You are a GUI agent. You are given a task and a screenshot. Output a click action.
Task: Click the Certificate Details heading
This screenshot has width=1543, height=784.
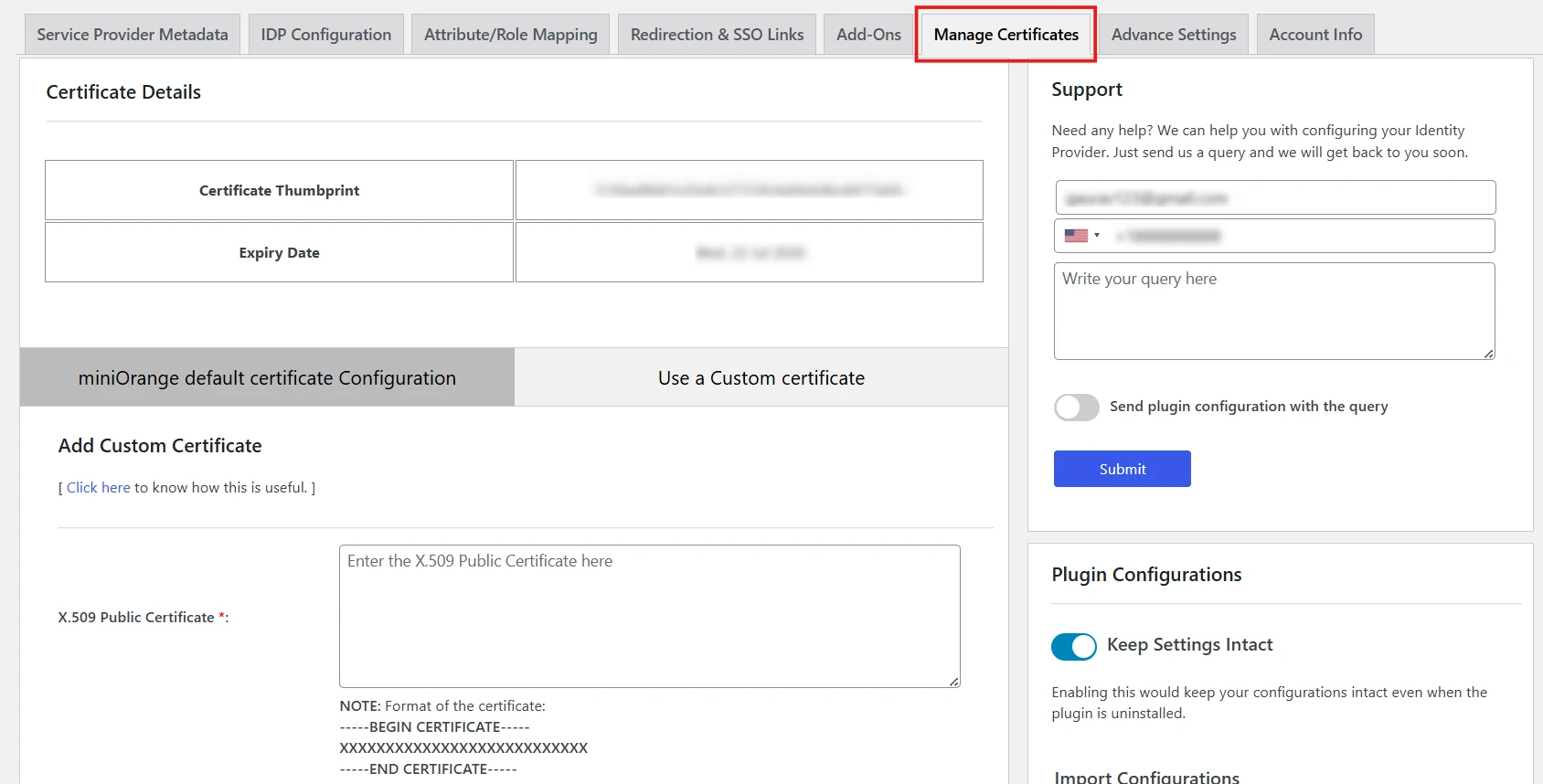coord(123,92)
